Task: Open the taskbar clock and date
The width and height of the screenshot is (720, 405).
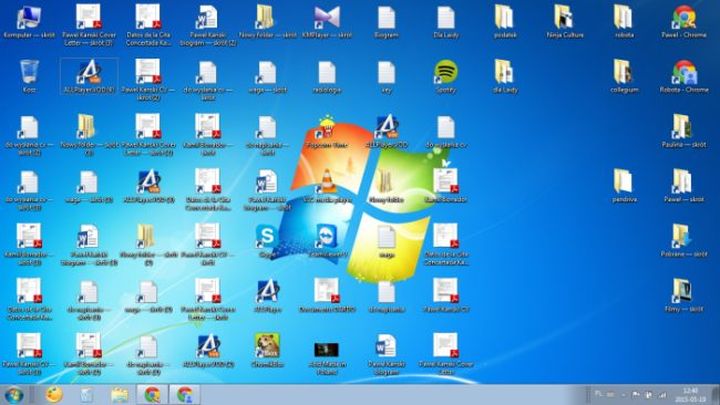Action: pos(690,395)
